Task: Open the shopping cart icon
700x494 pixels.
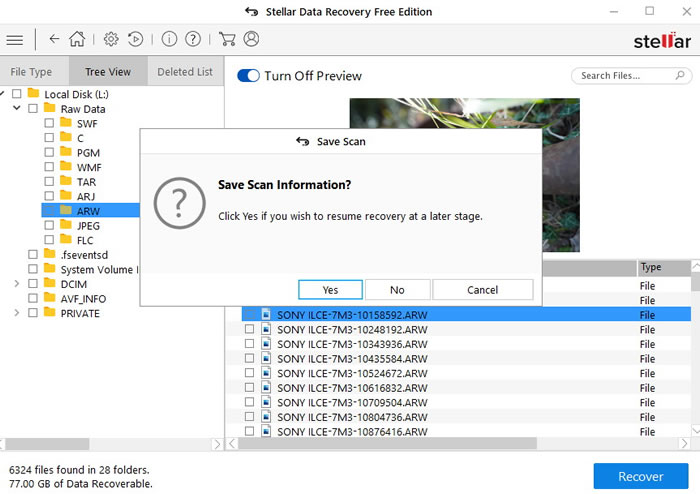Action: click(227, 40)
